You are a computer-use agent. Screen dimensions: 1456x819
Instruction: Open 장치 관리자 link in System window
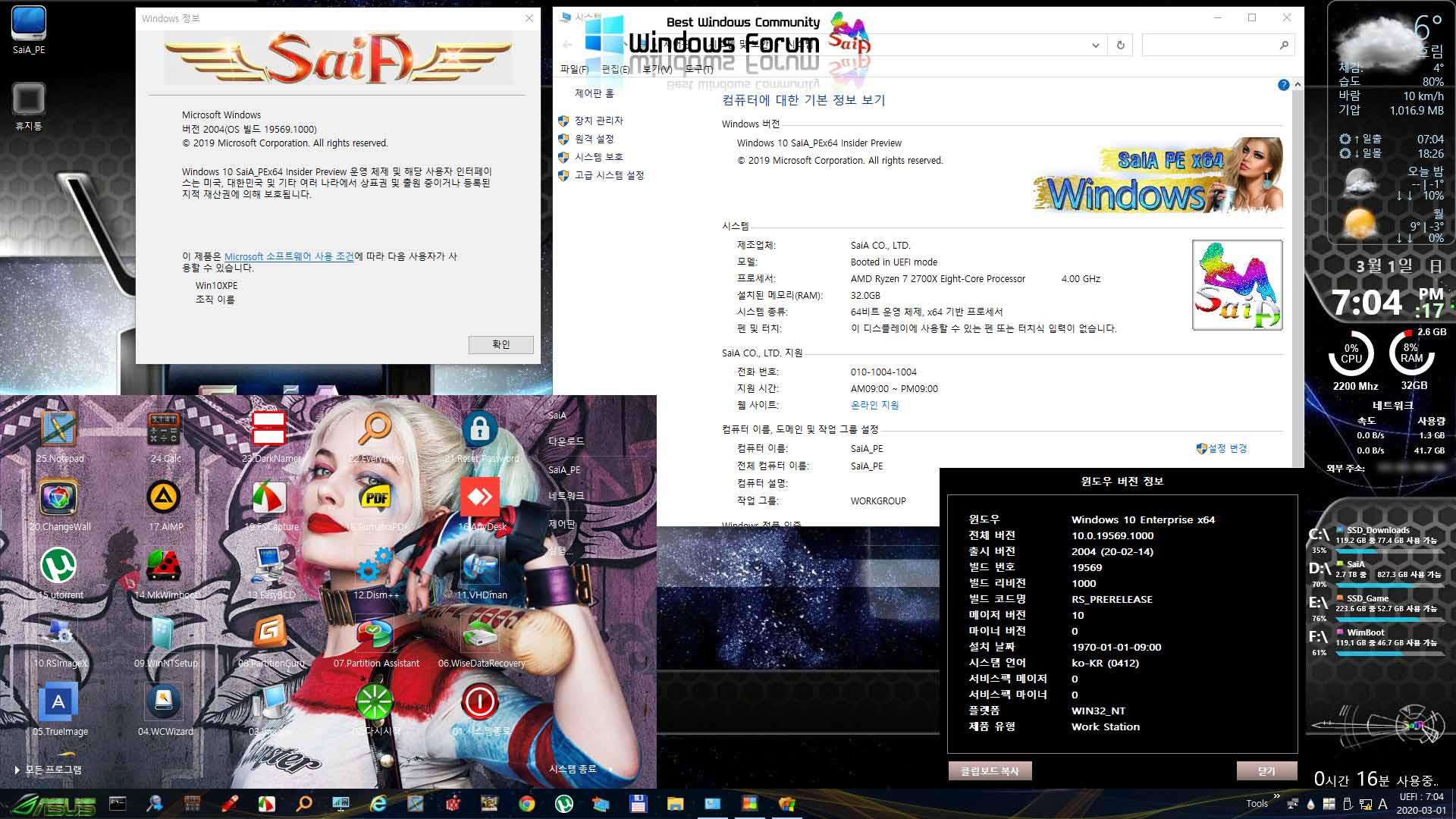pyautogui.click(x=598, y=121)
